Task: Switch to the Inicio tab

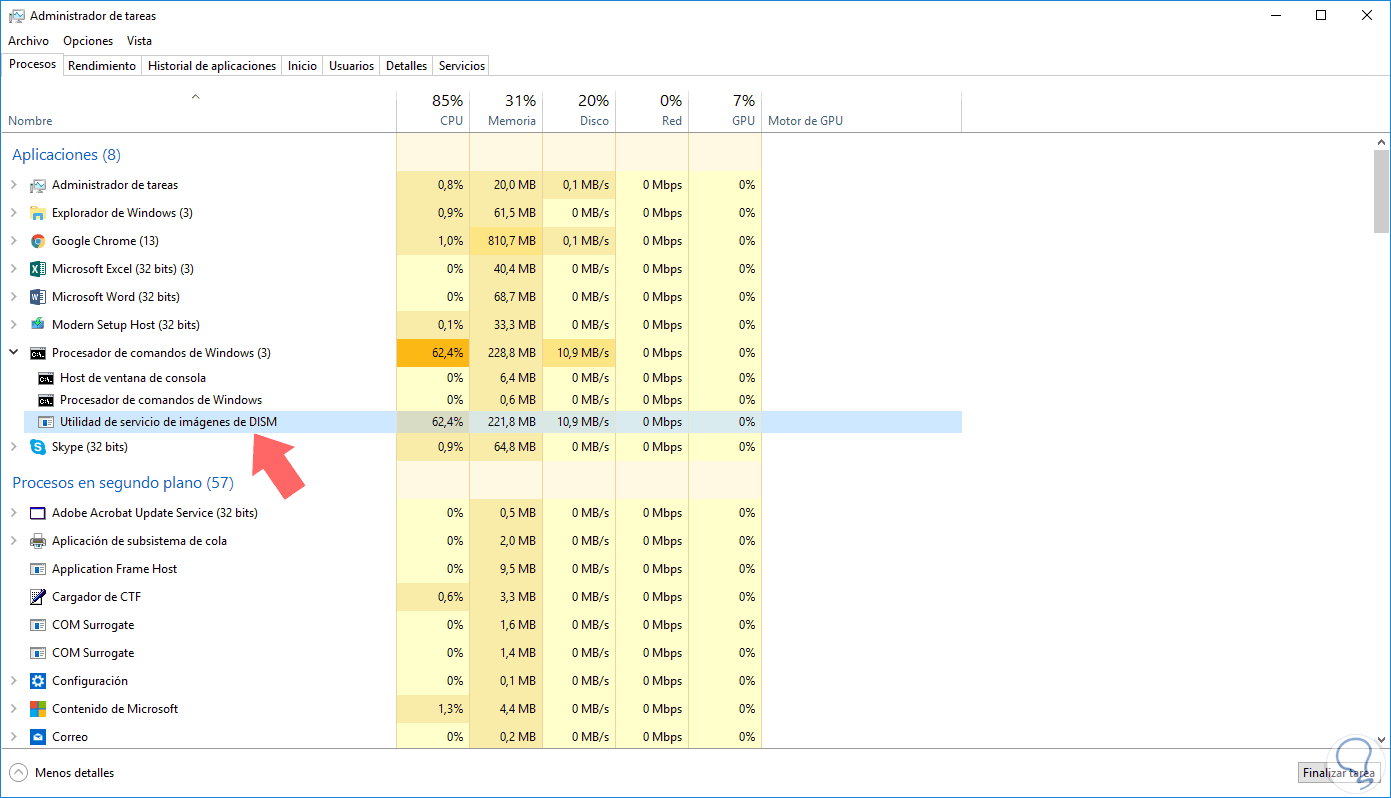Action: point(302,66)
